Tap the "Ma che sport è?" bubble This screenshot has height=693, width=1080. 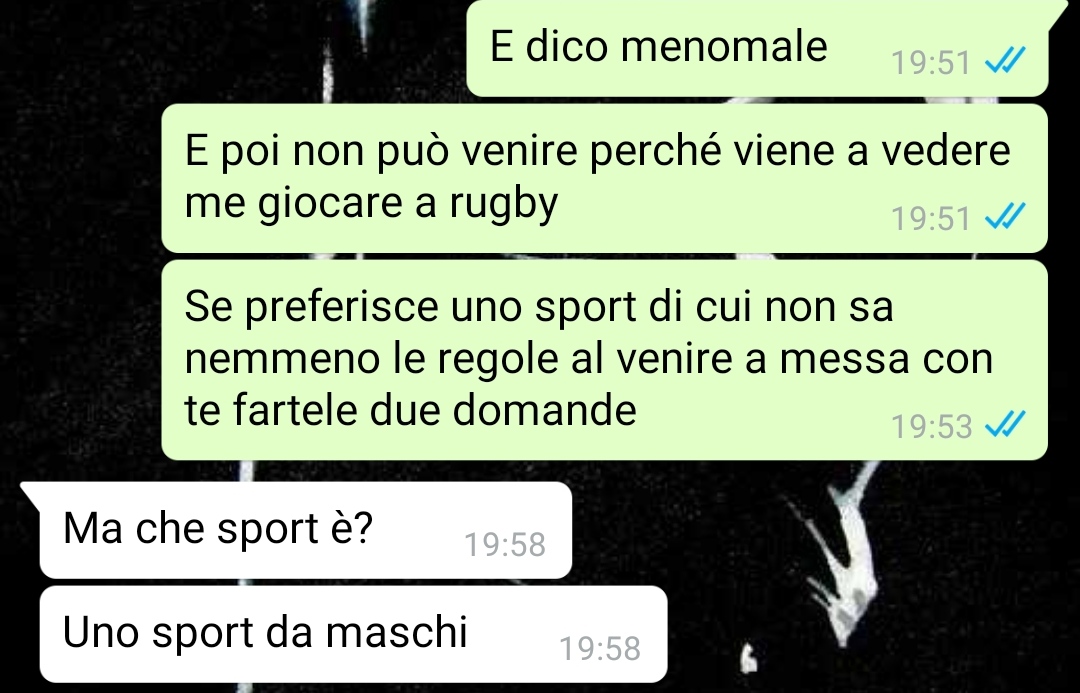pos(306,530)
